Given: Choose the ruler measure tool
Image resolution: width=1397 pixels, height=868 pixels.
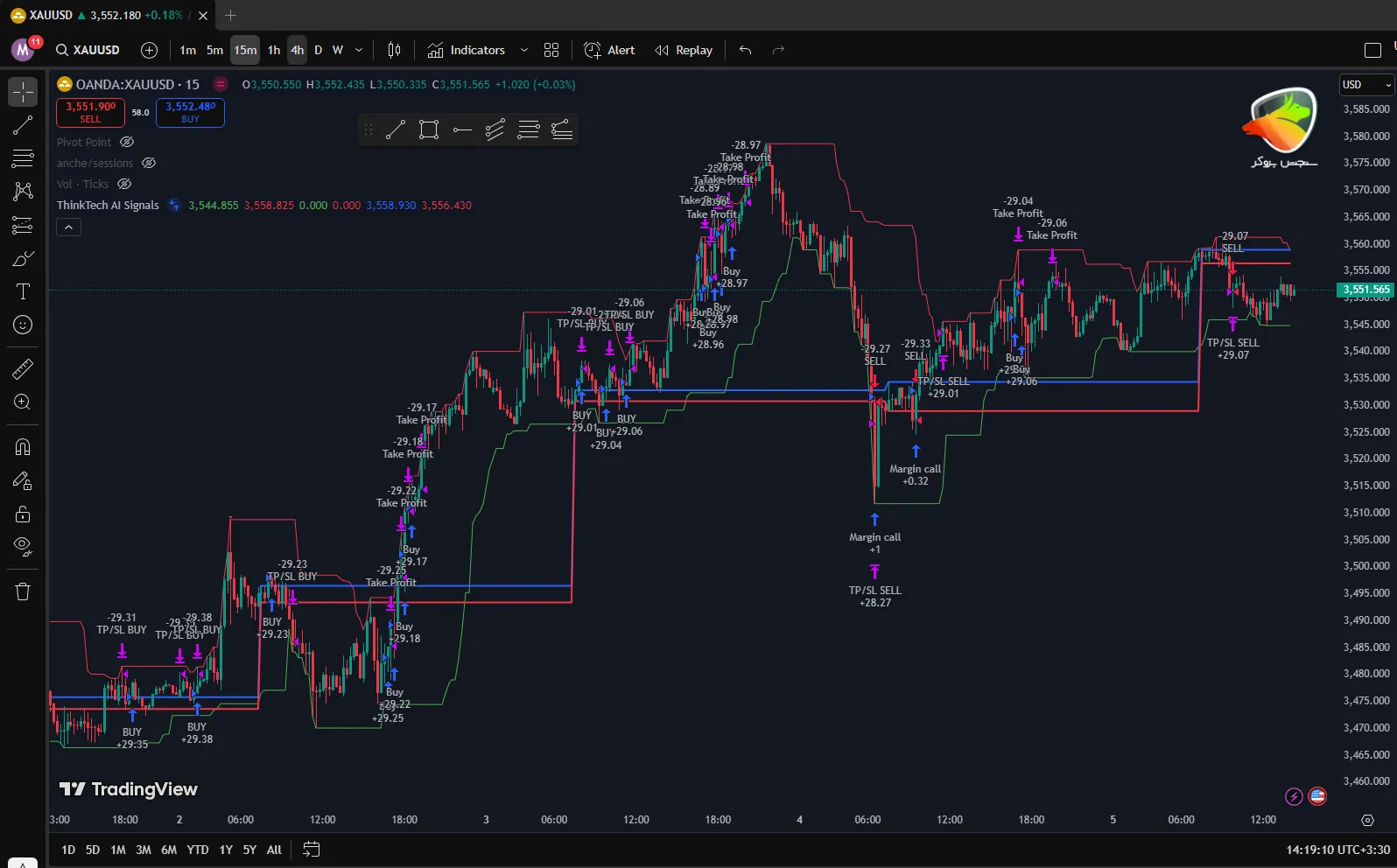Looking at the screenshot, I should tap(23, 369).
